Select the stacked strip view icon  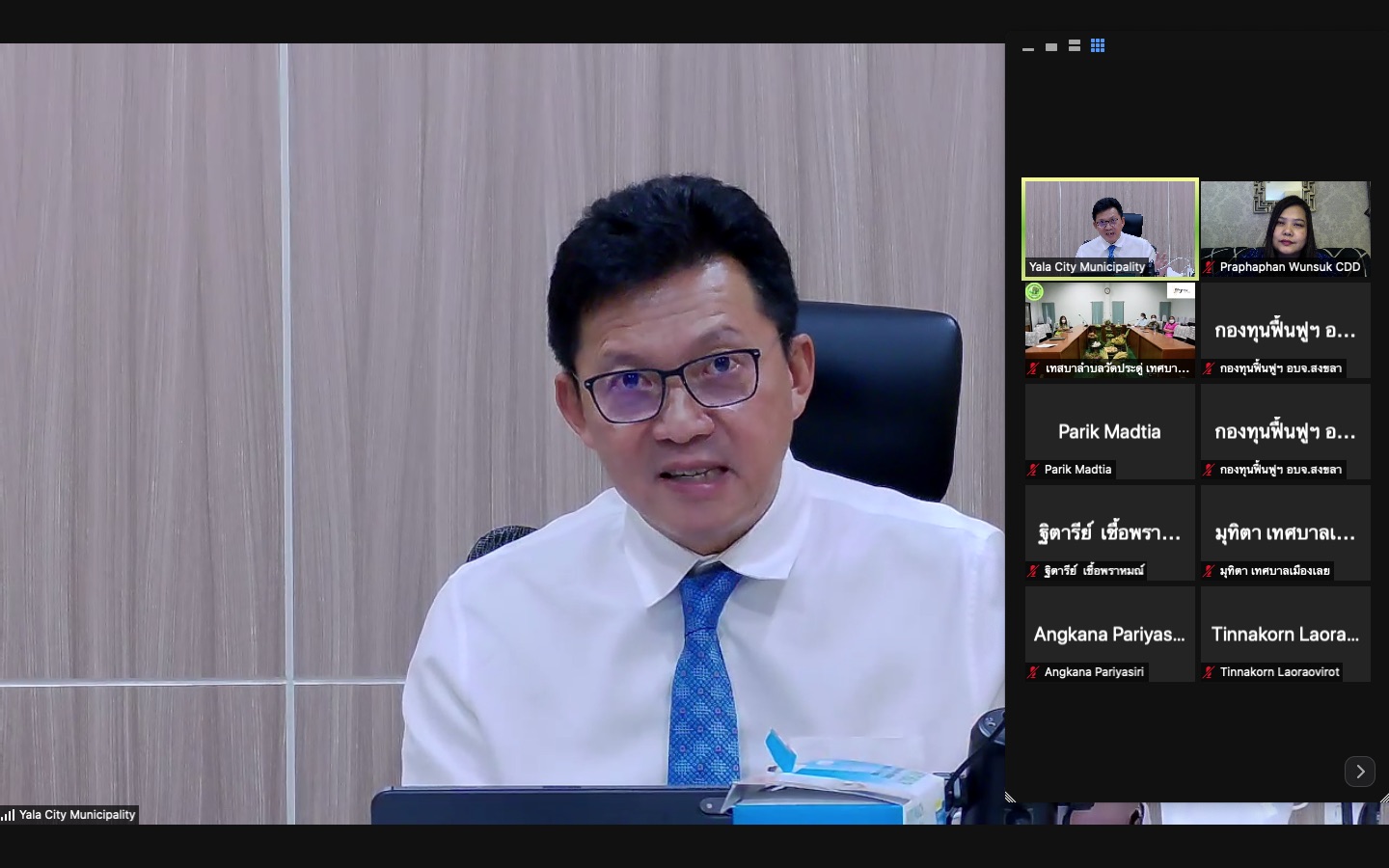pyautogui.click(x=1075, y=45)
